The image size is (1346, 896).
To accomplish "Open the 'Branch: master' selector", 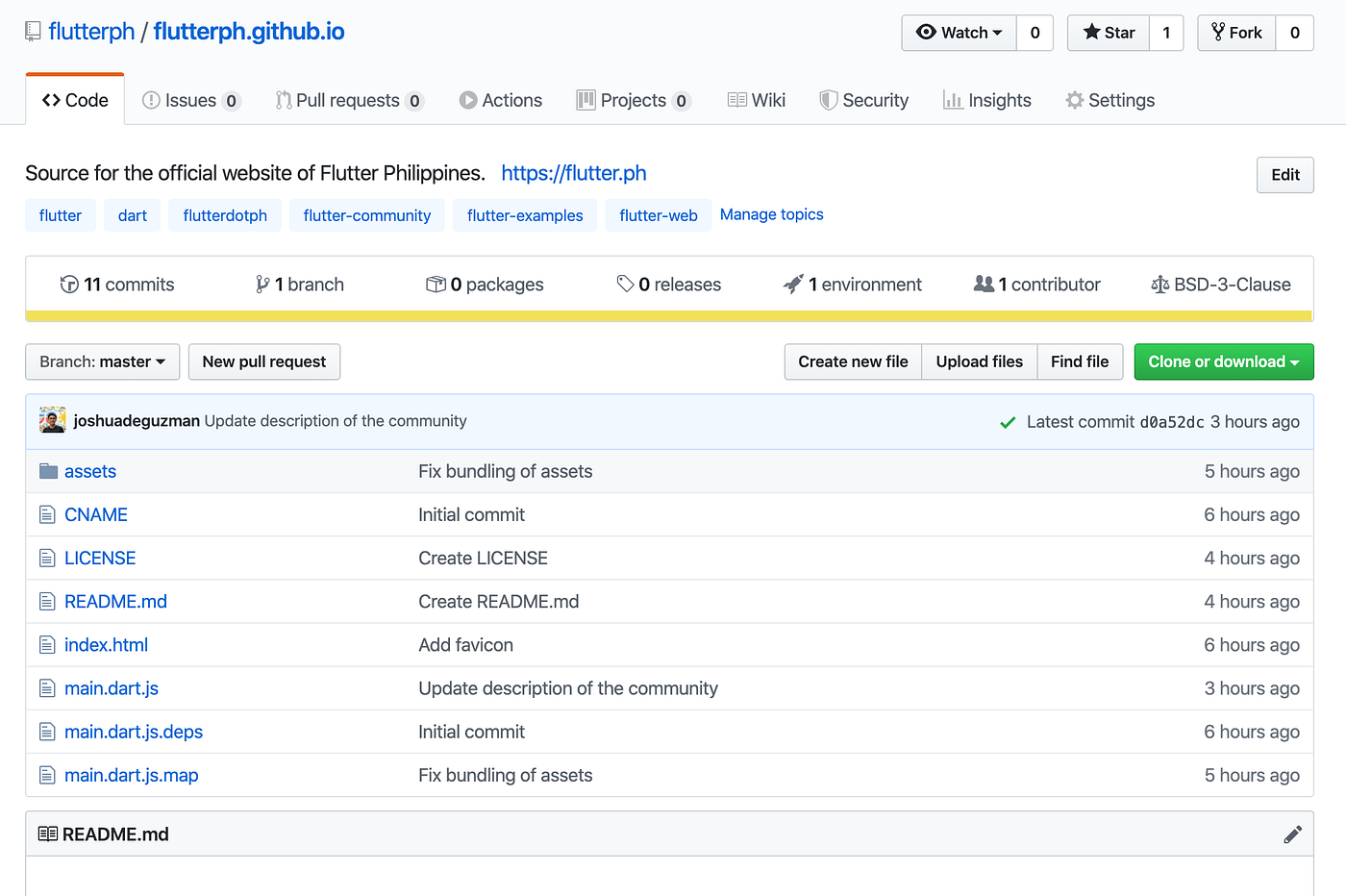I will [102, 361].
